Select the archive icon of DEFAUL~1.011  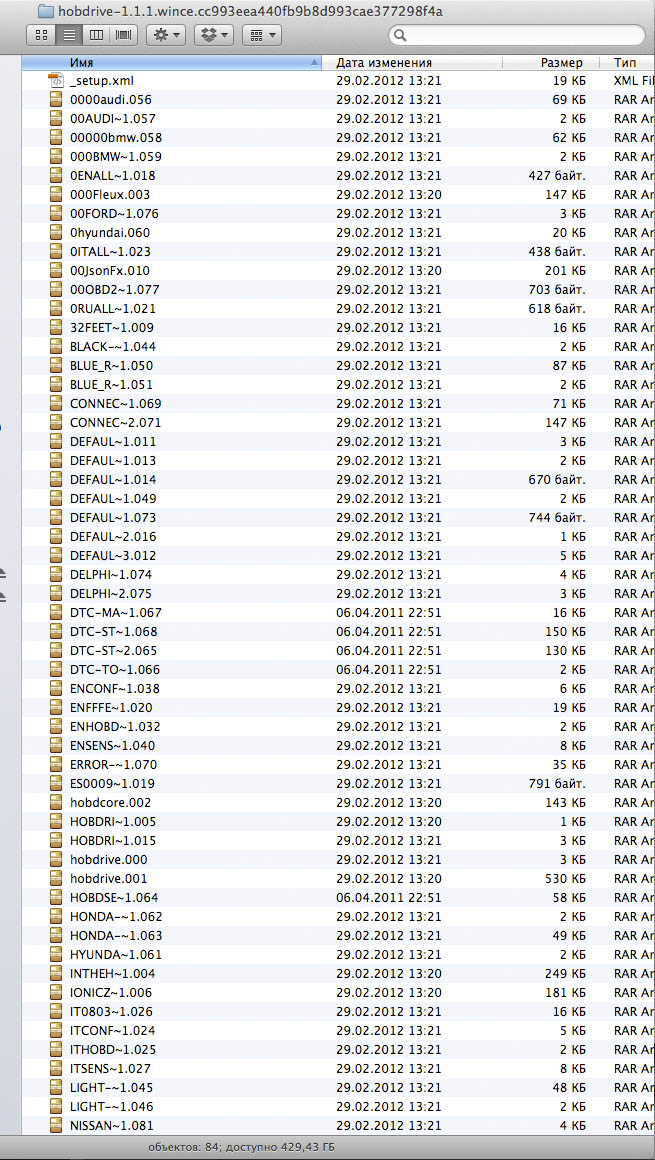tap(57, 442)
